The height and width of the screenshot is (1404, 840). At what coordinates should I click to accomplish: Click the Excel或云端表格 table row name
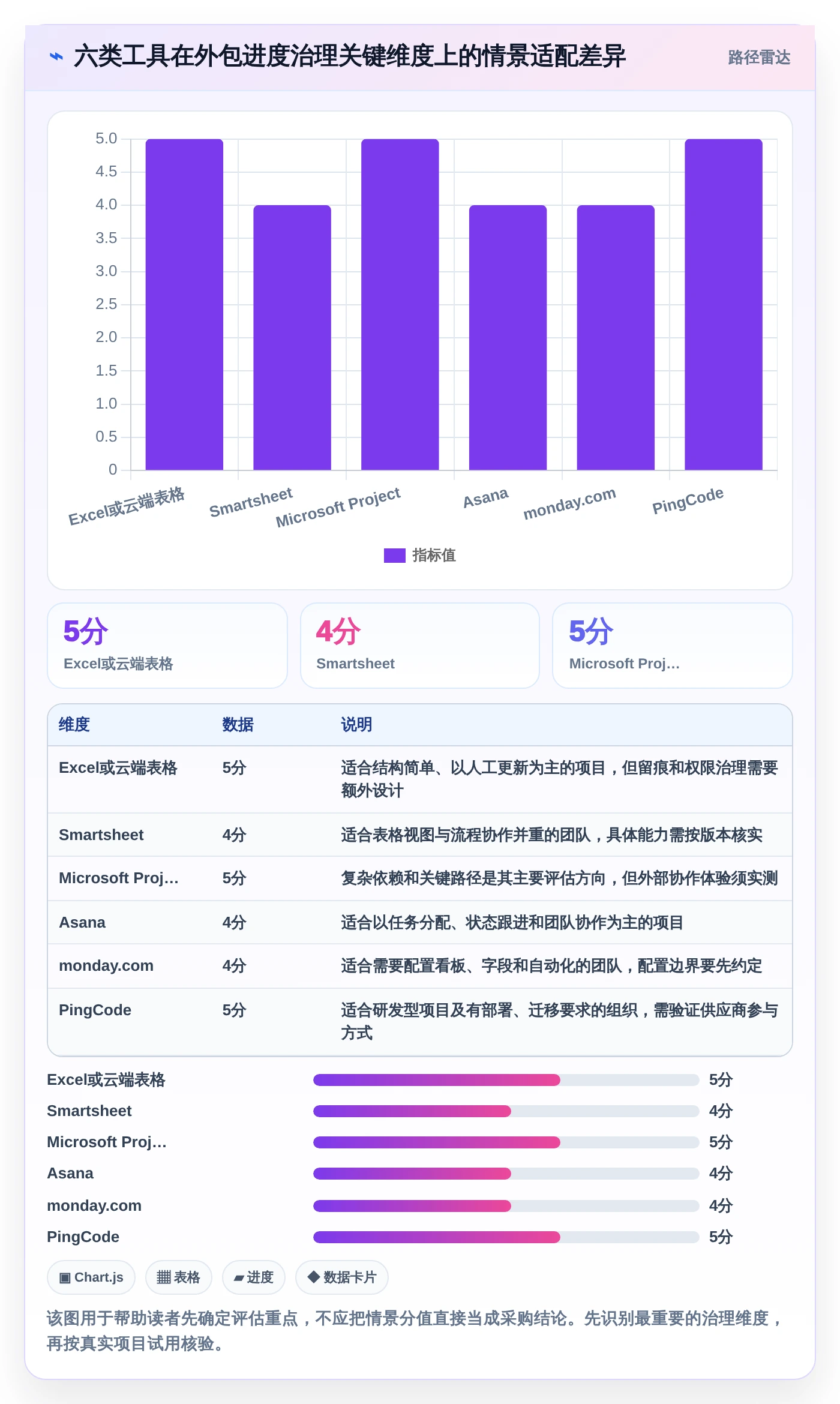point(118,768)
